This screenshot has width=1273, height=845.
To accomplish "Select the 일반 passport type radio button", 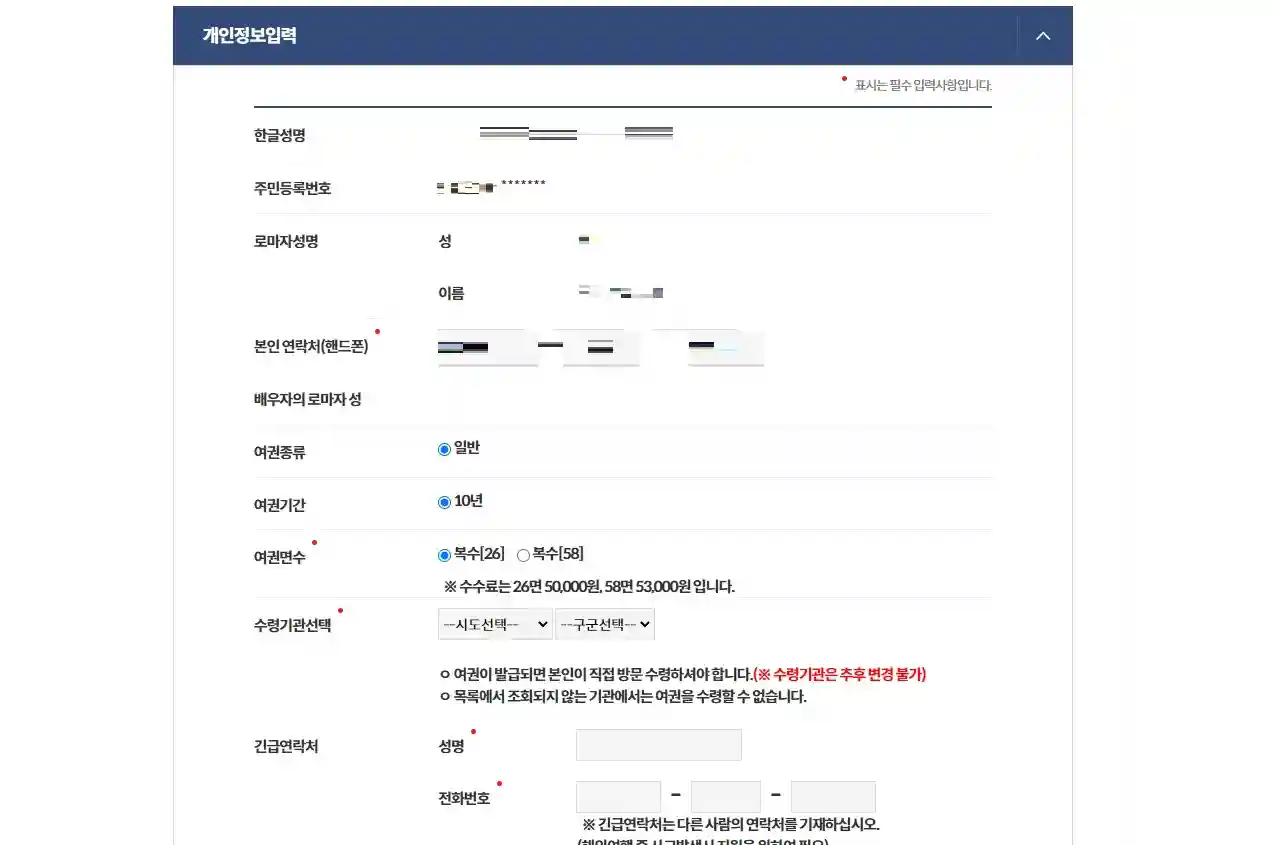I will (444, 449).
